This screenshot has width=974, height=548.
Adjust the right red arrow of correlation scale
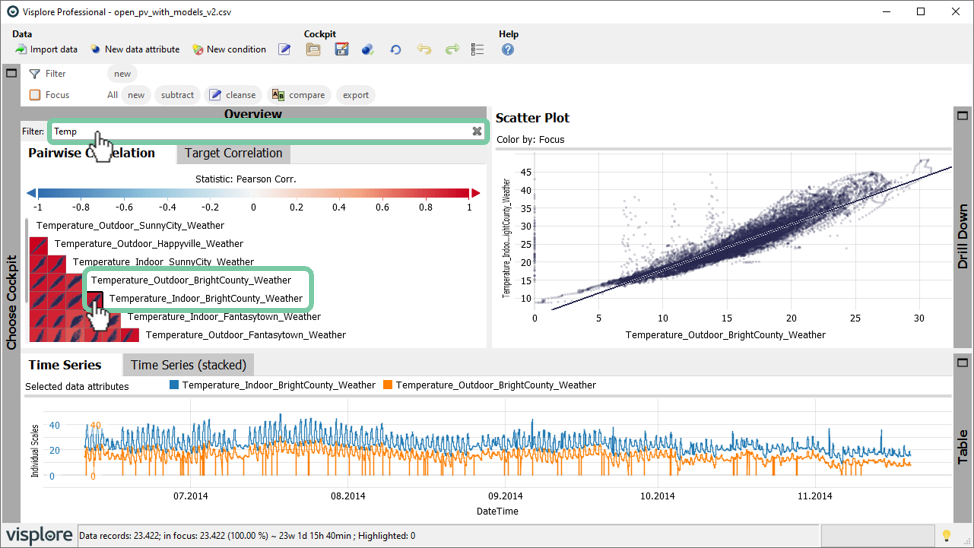pyautogui.click(x=475, y=193)
